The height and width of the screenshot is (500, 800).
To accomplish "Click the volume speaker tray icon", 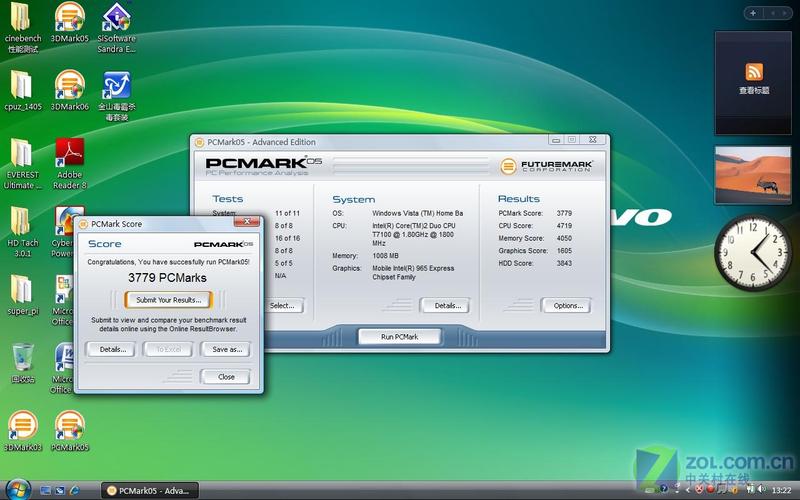I will click(x=762, y=489).
